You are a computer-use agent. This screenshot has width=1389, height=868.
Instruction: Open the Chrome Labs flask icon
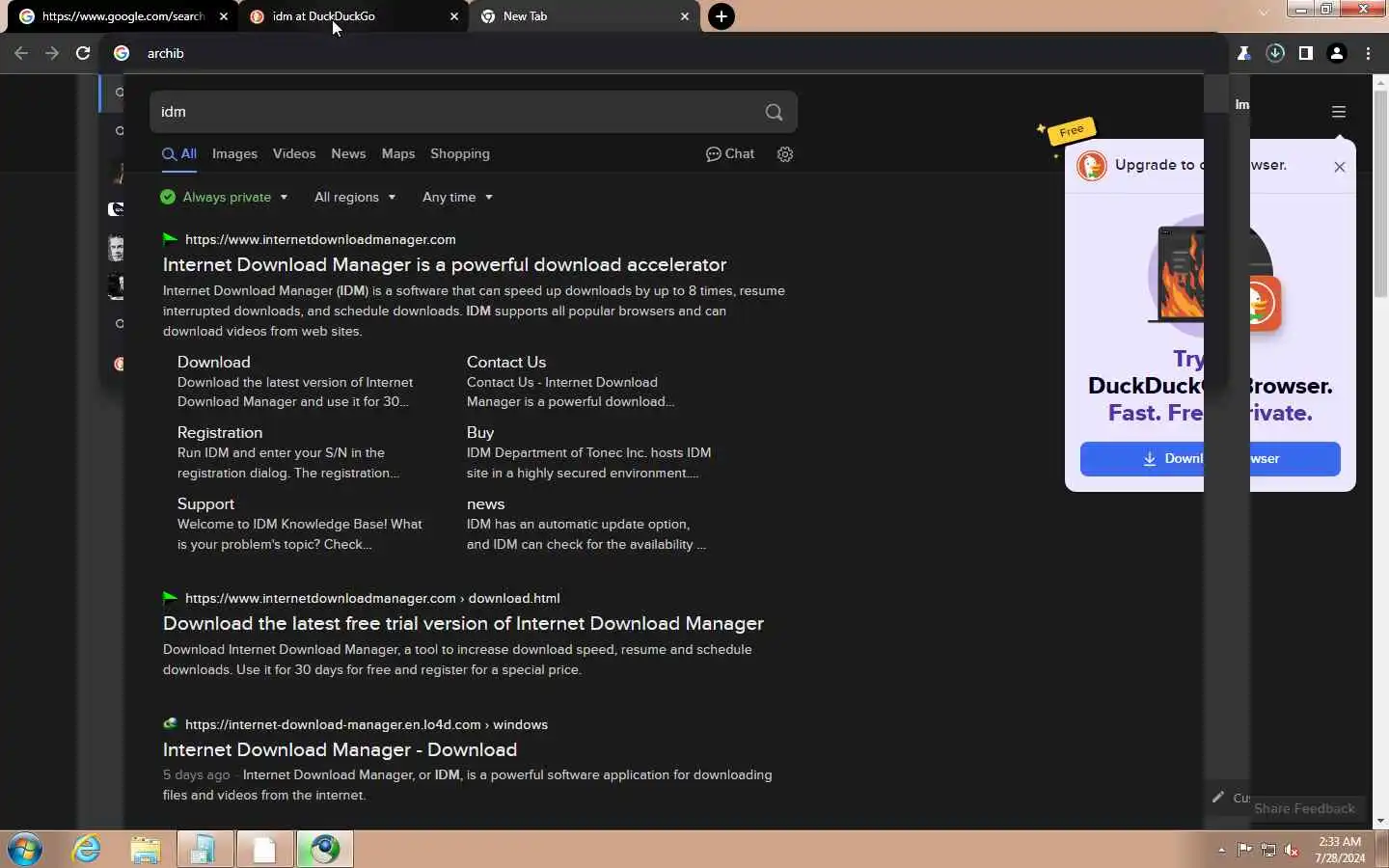click(x=1244, y=53)
